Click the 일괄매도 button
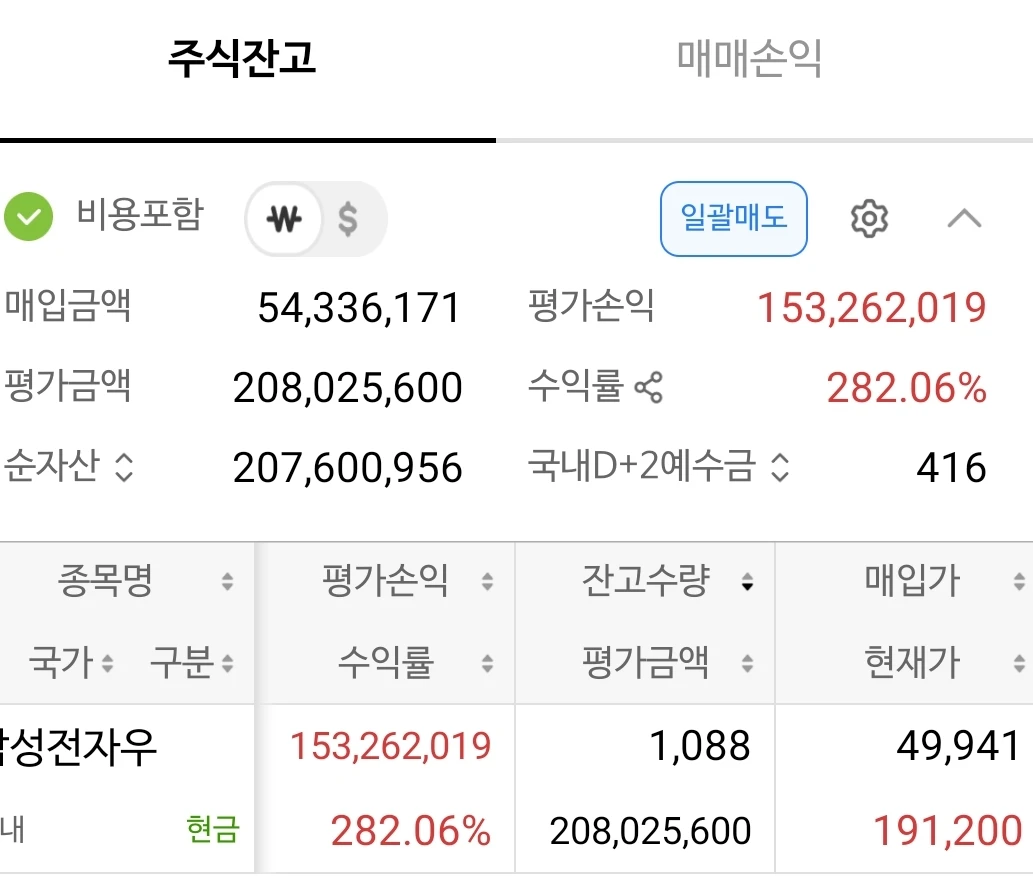1033x896 pixels. (x=734, y=219)
